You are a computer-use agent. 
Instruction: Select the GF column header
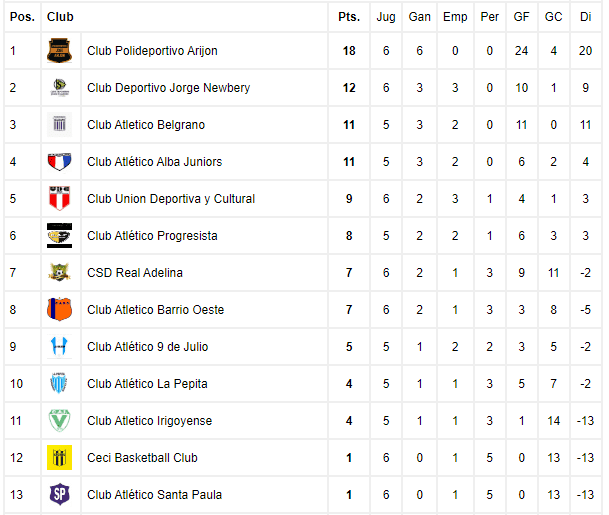(x=521, y=17)
